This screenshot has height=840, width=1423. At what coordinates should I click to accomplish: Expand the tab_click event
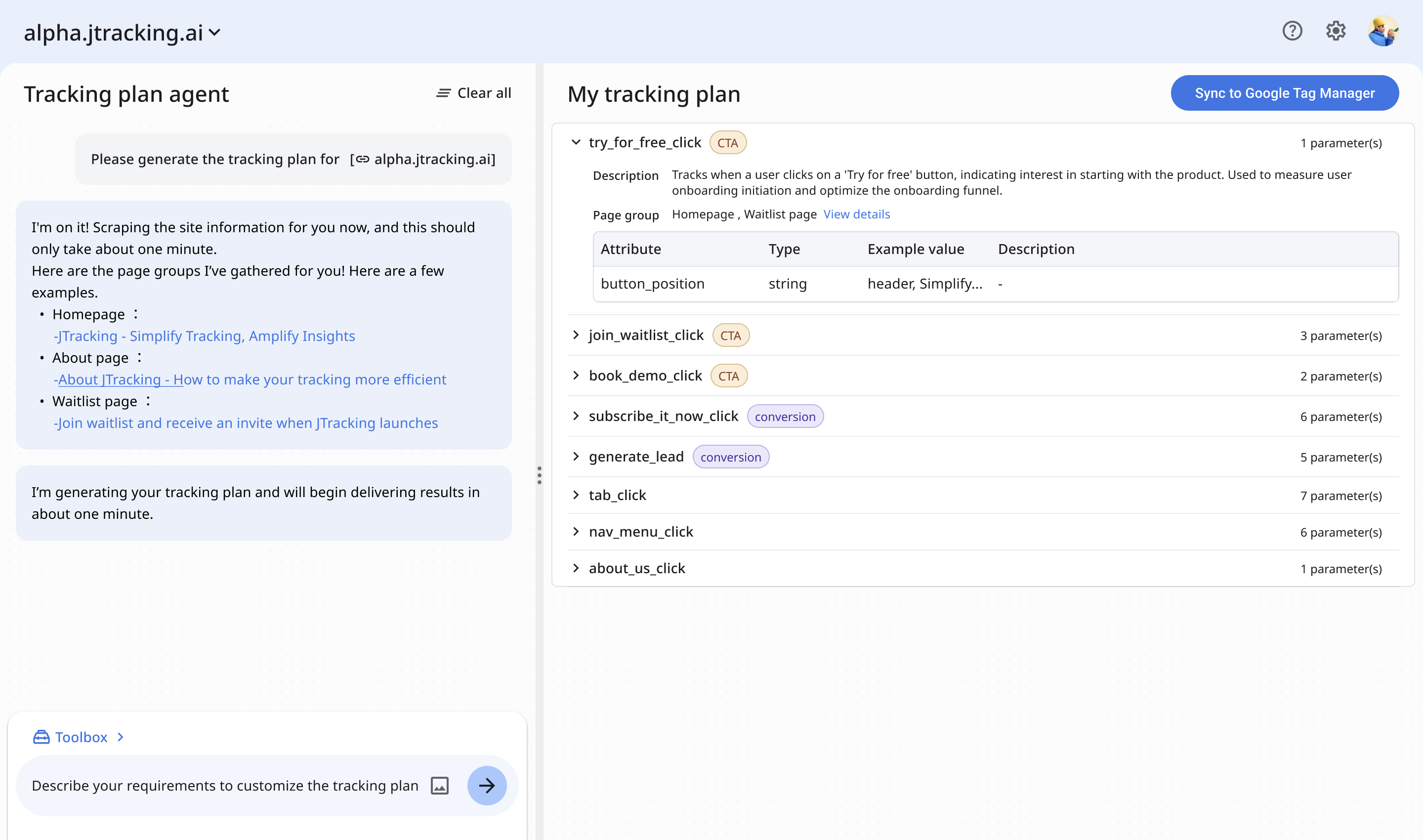[576, 495]
